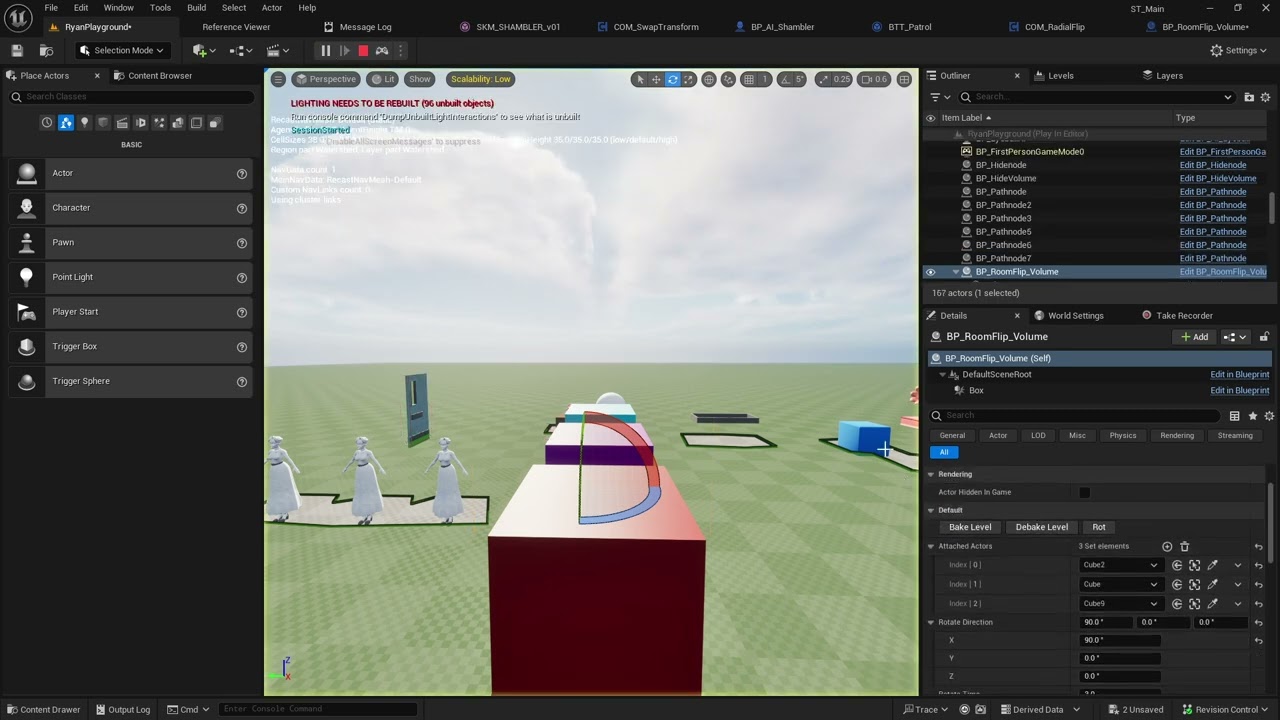1280x720 pixels.
Task: Collapse the Attached Actors section
Action: pyautogui.click(x=931, y=546)
